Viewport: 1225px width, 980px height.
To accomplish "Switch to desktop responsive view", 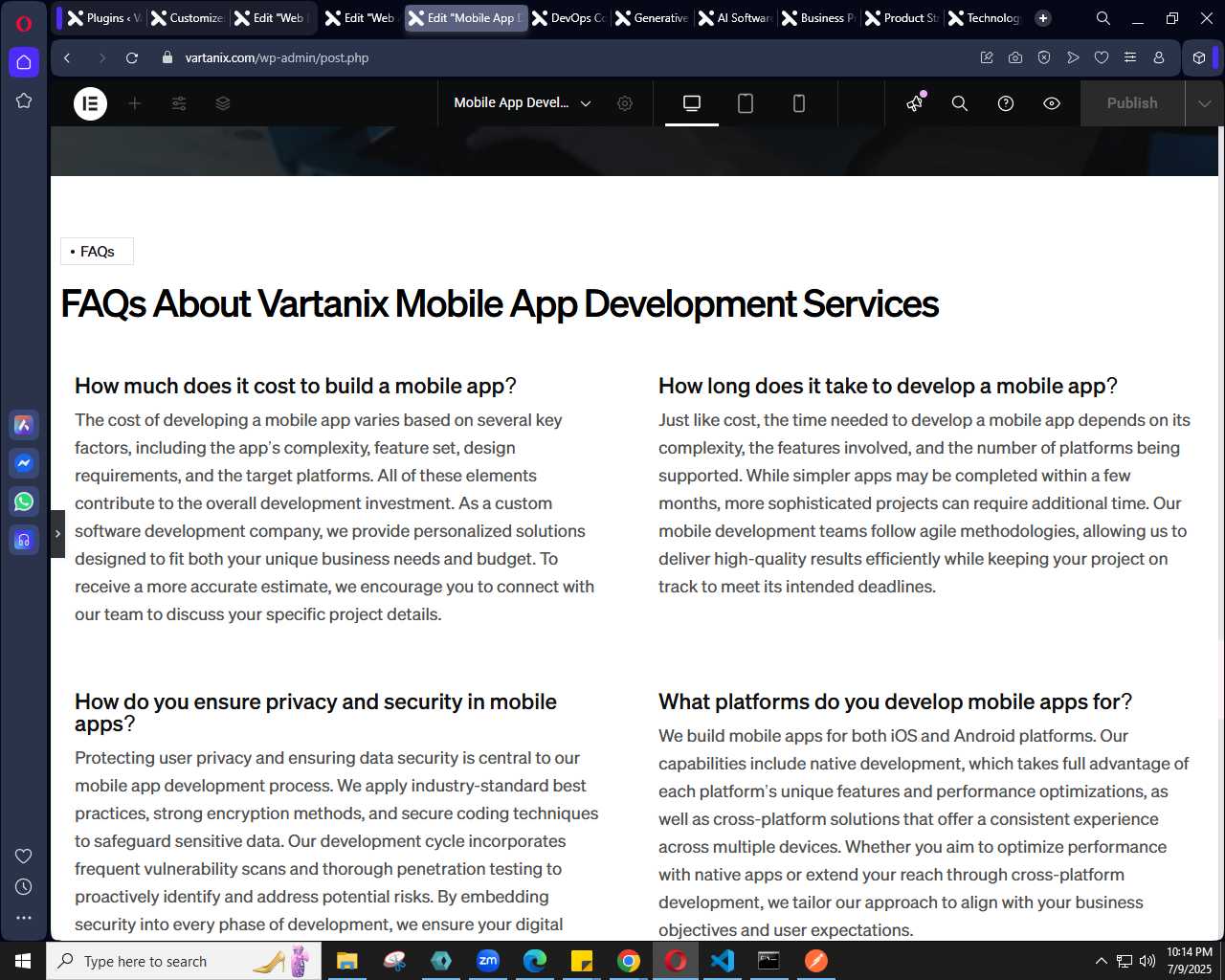I will 692,103.
